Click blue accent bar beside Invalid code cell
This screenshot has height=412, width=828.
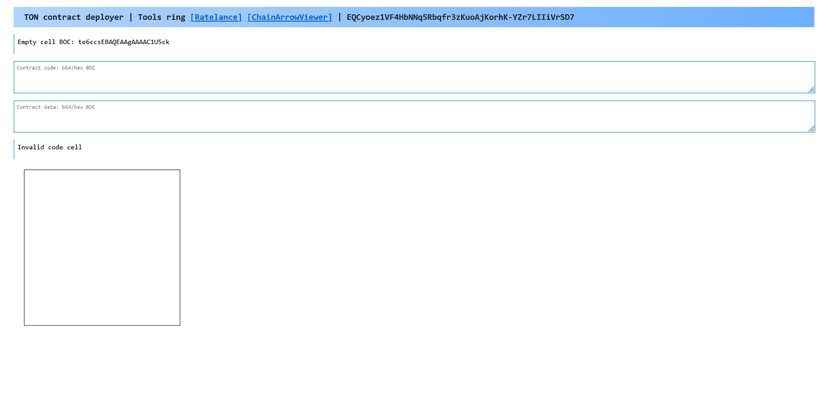14,148
